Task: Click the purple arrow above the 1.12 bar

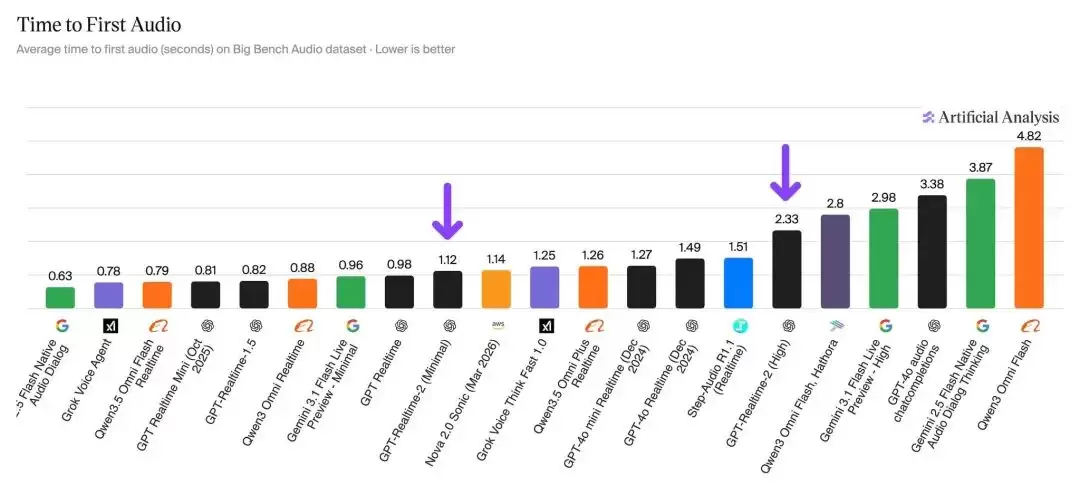Action: (x=448, y=211)
